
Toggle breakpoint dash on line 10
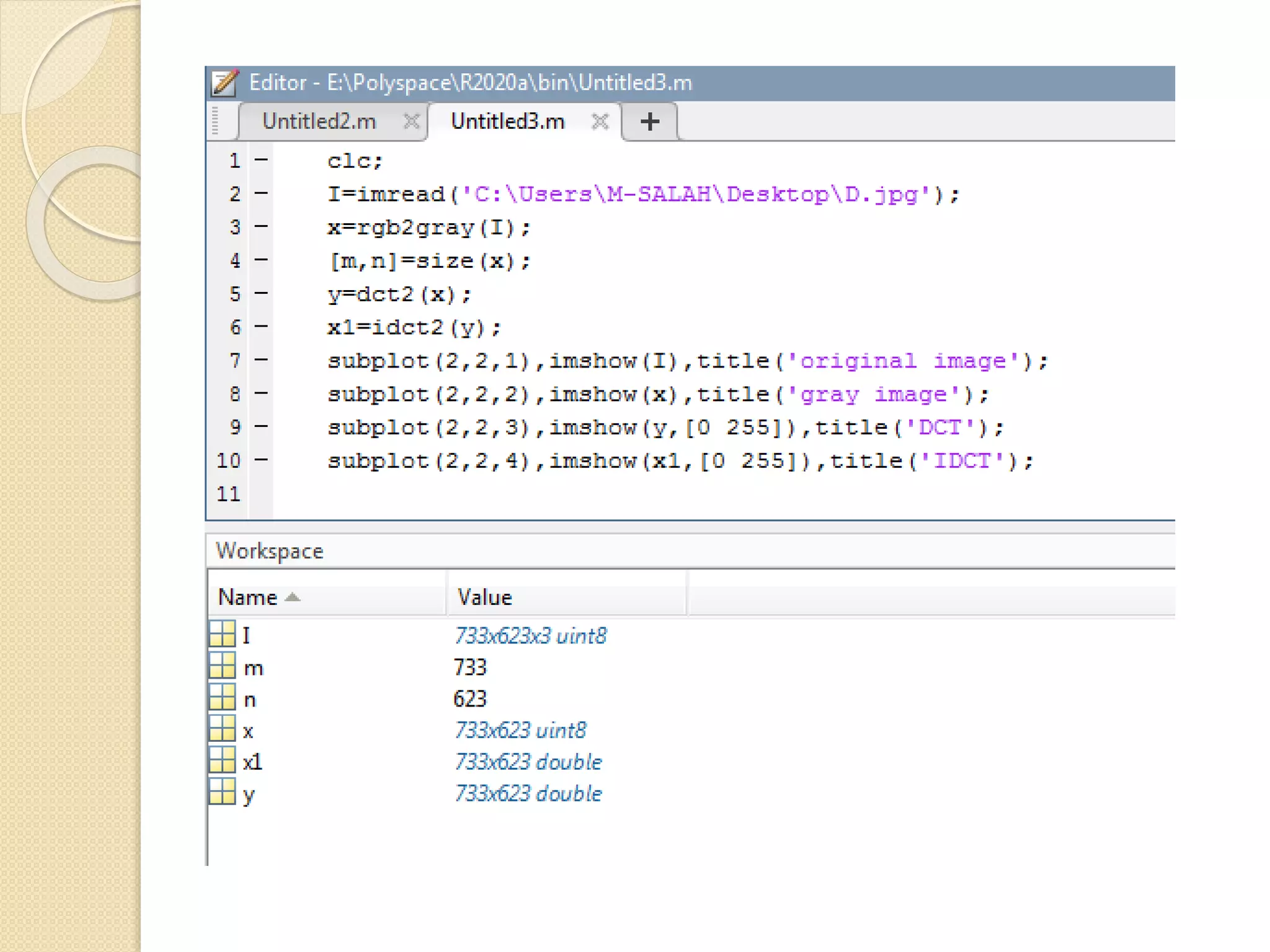[261, 460]
